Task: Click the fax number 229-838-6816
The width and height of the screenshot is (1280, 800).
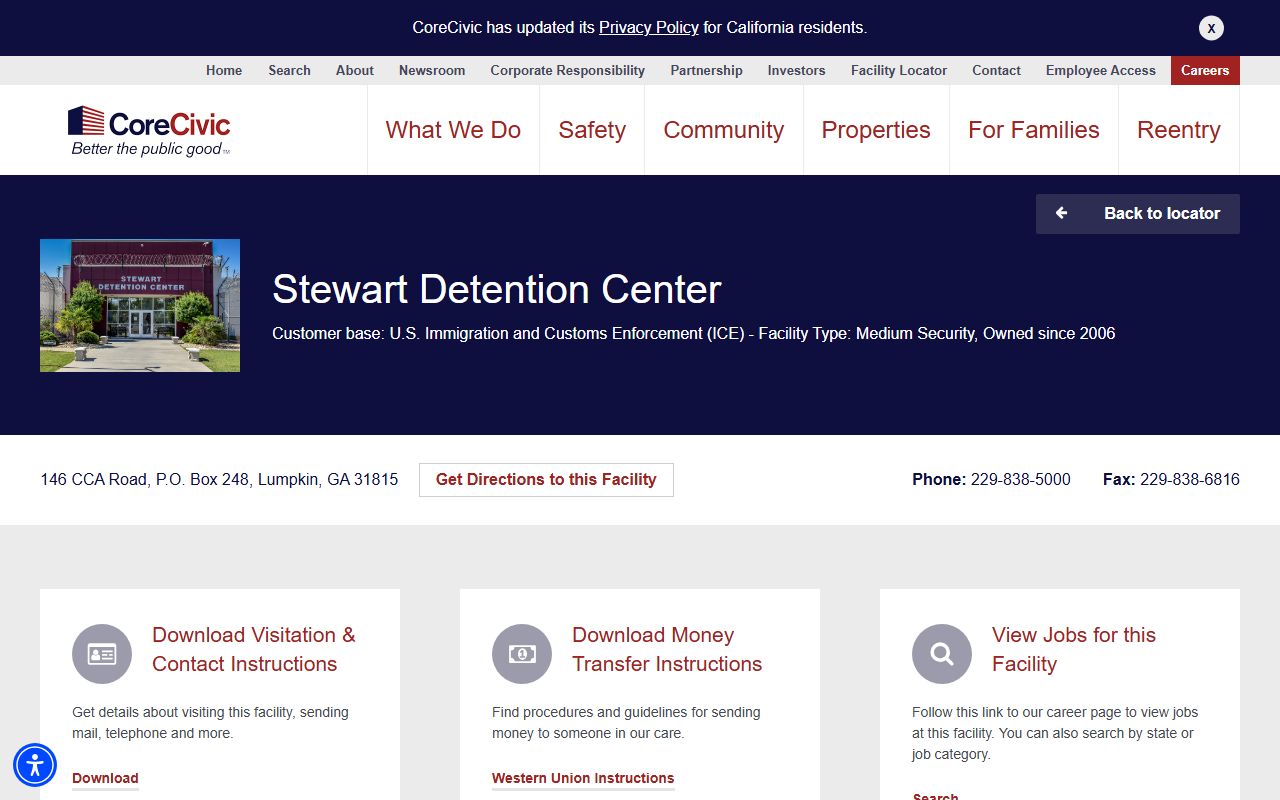Action: [x=1190, y=480]
